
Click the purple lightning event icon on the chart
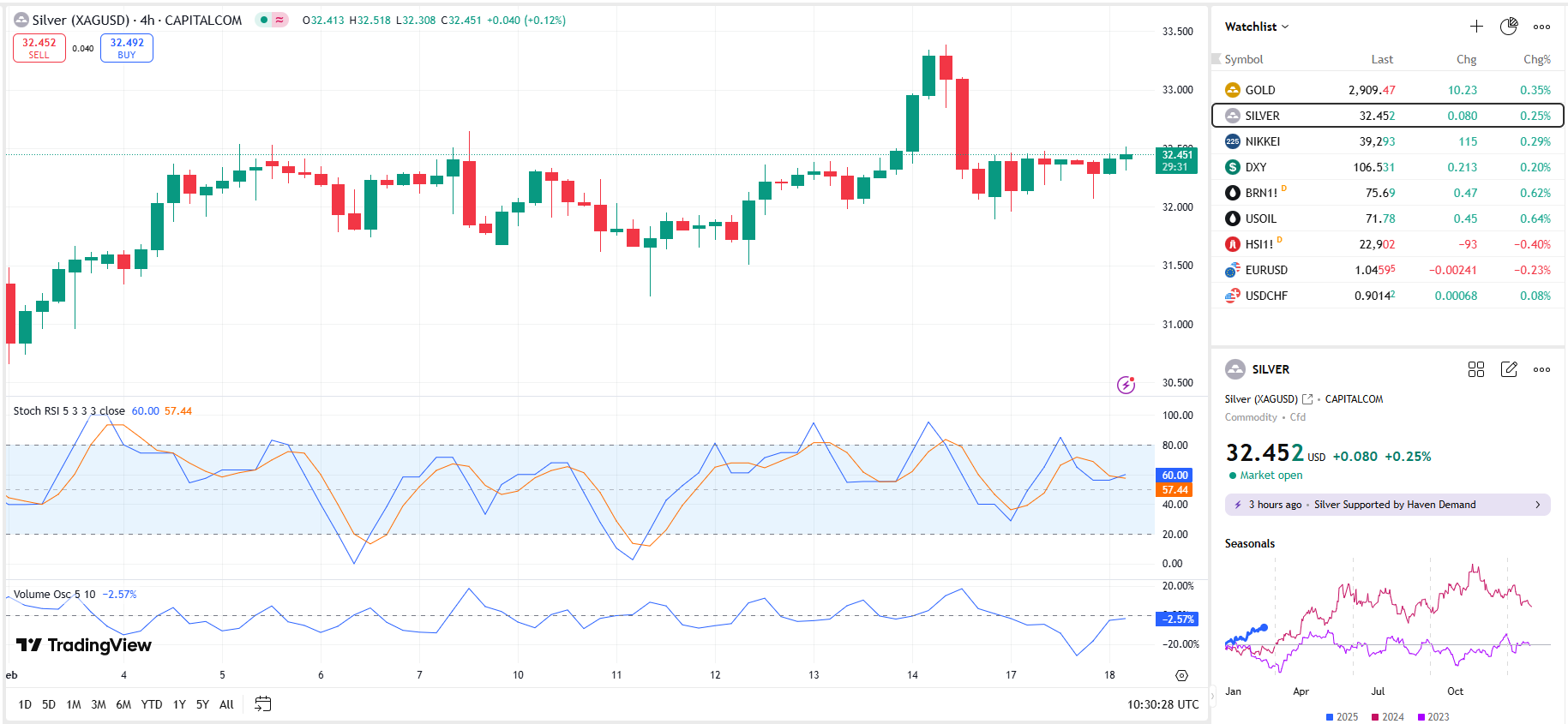click(1126, 385)
